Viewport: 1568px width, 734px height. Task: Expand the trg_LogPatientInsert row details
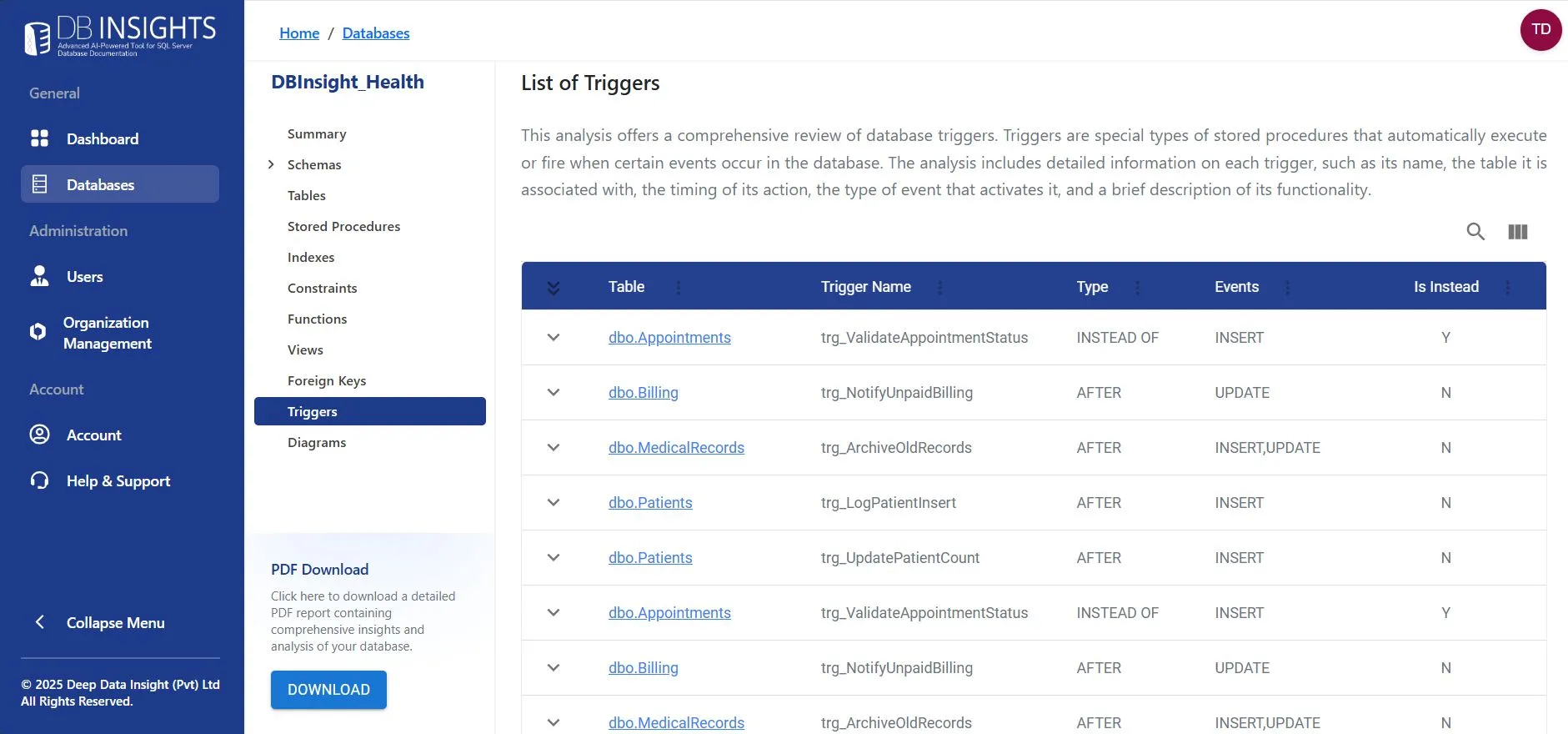[554, 502]
